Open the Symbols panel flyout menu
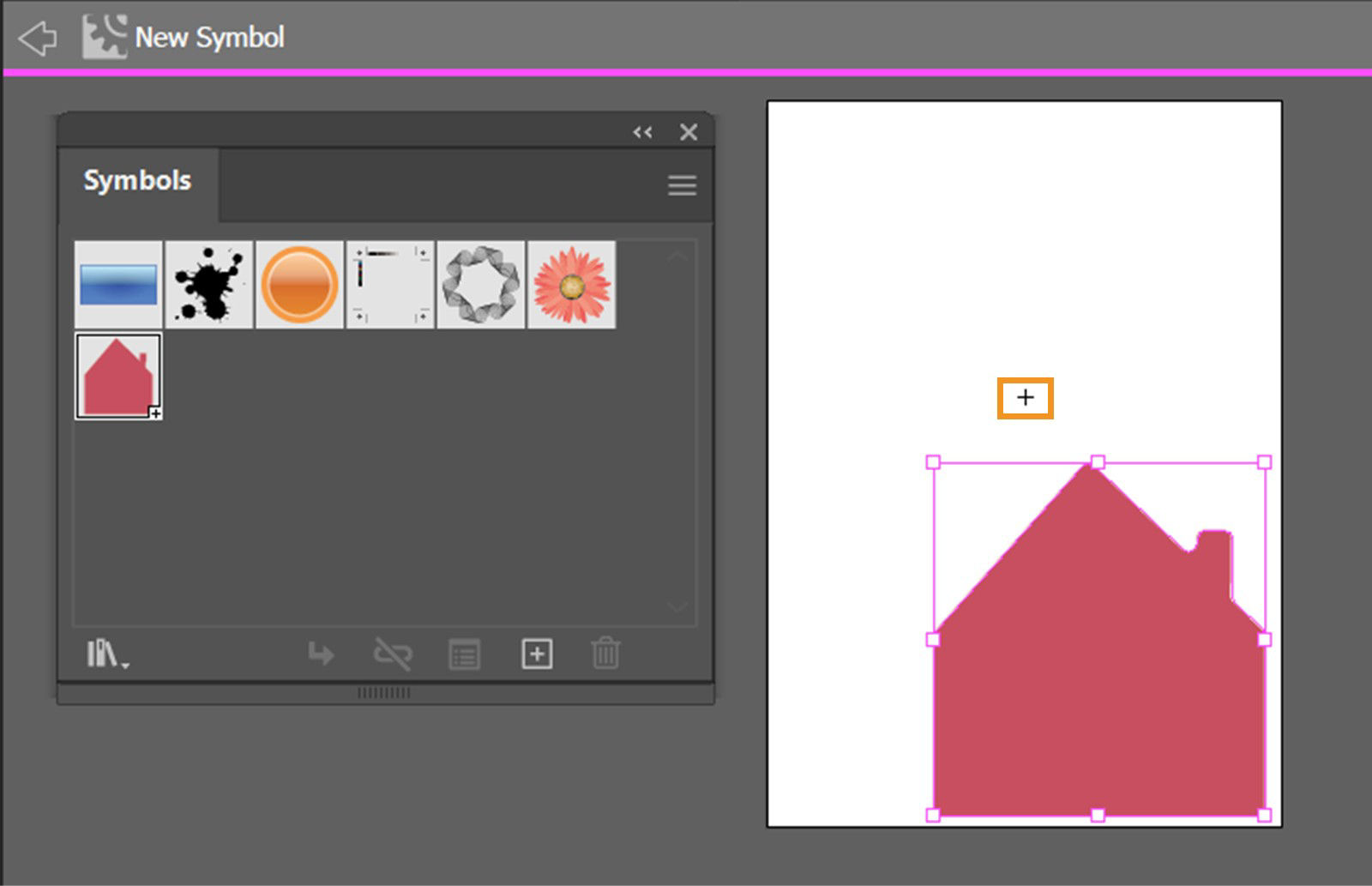 point(681,185)
